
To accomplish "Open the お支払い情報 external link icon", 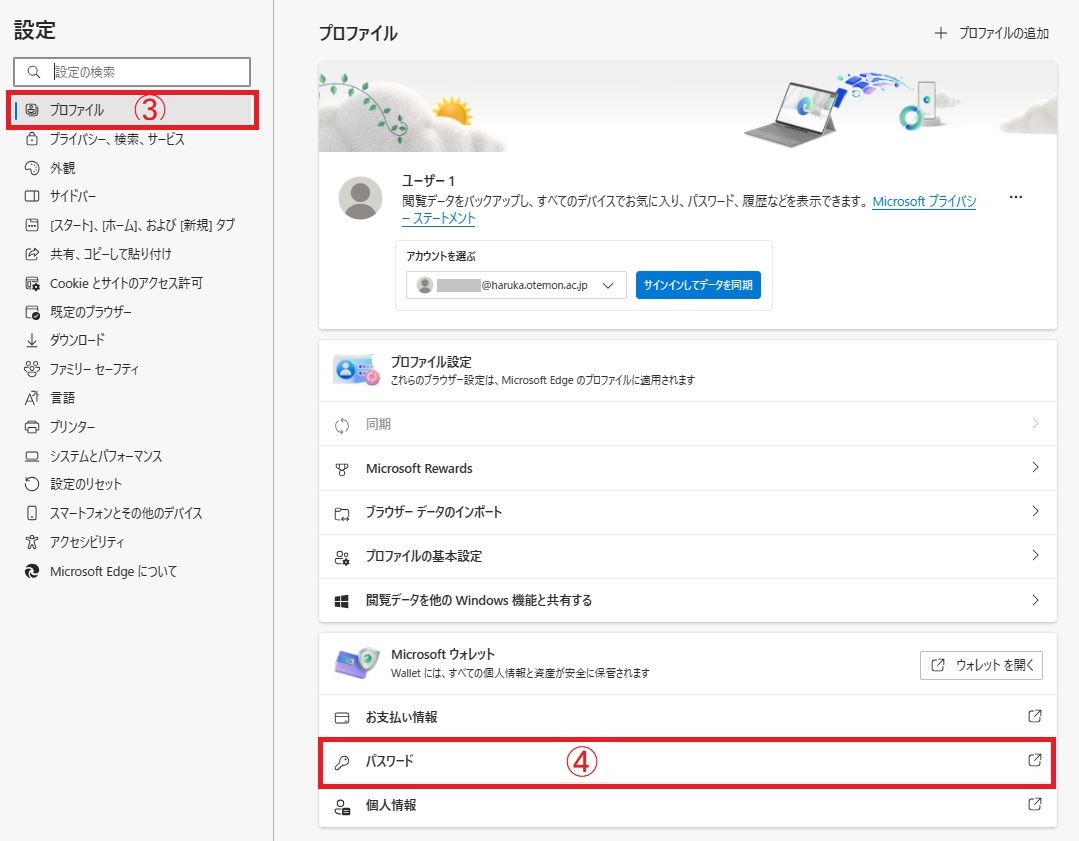I will [1034, 716].
